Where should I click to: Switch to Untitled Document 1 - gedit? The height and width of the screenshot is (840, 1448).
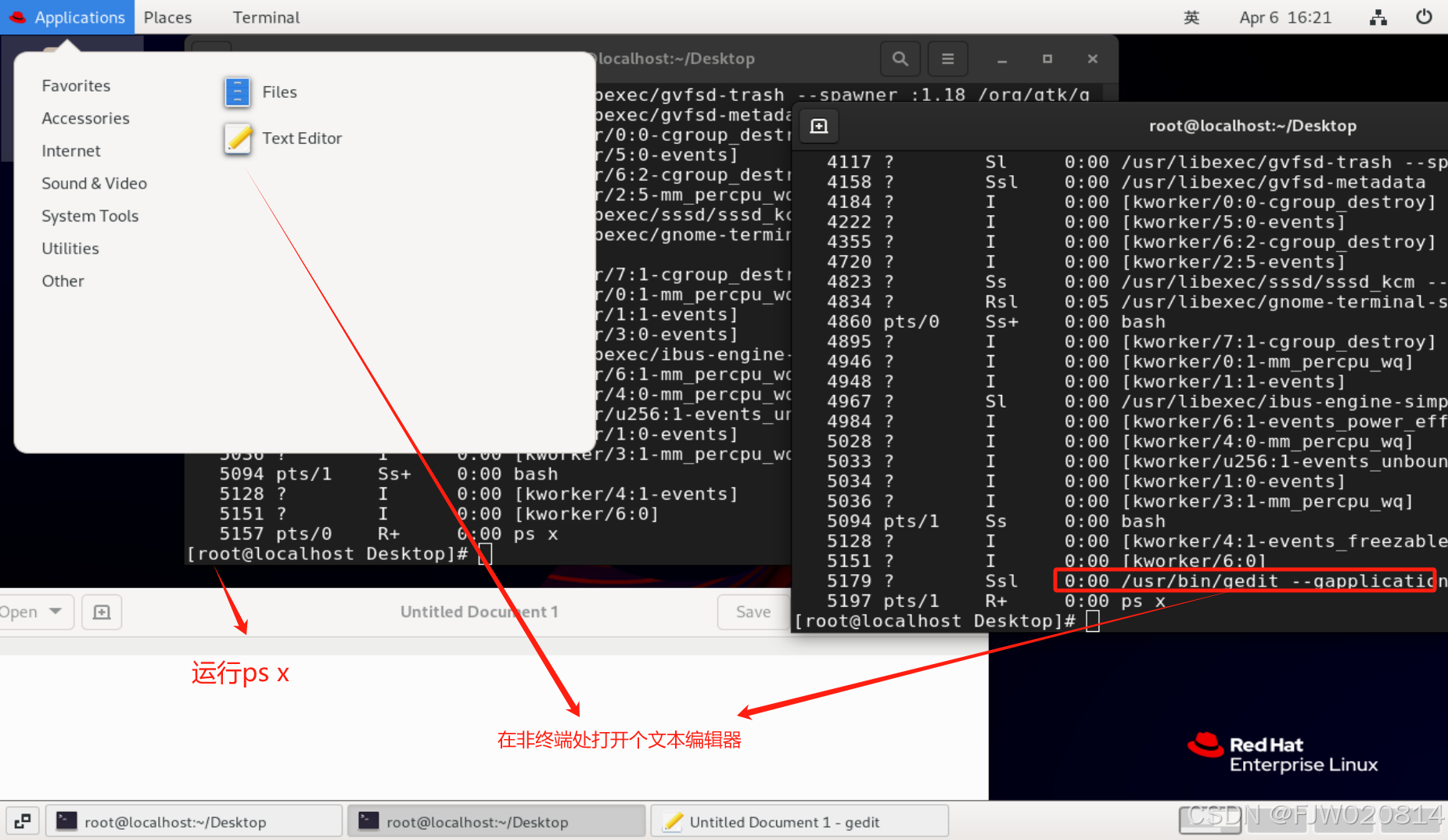799,821
